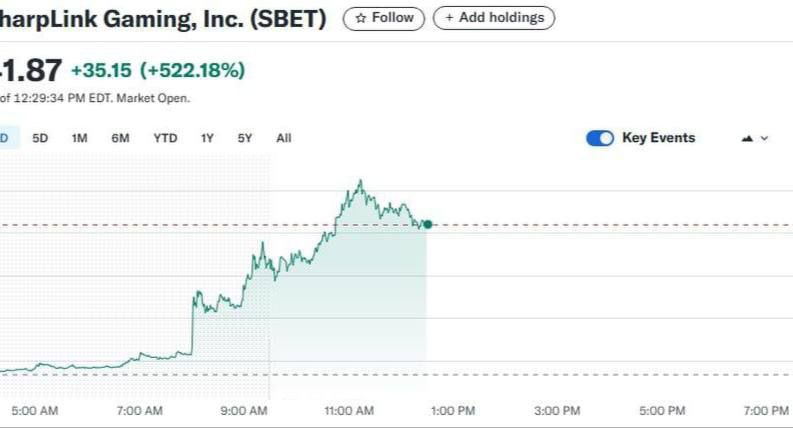Show the YTD chart range

coord(165,138)
